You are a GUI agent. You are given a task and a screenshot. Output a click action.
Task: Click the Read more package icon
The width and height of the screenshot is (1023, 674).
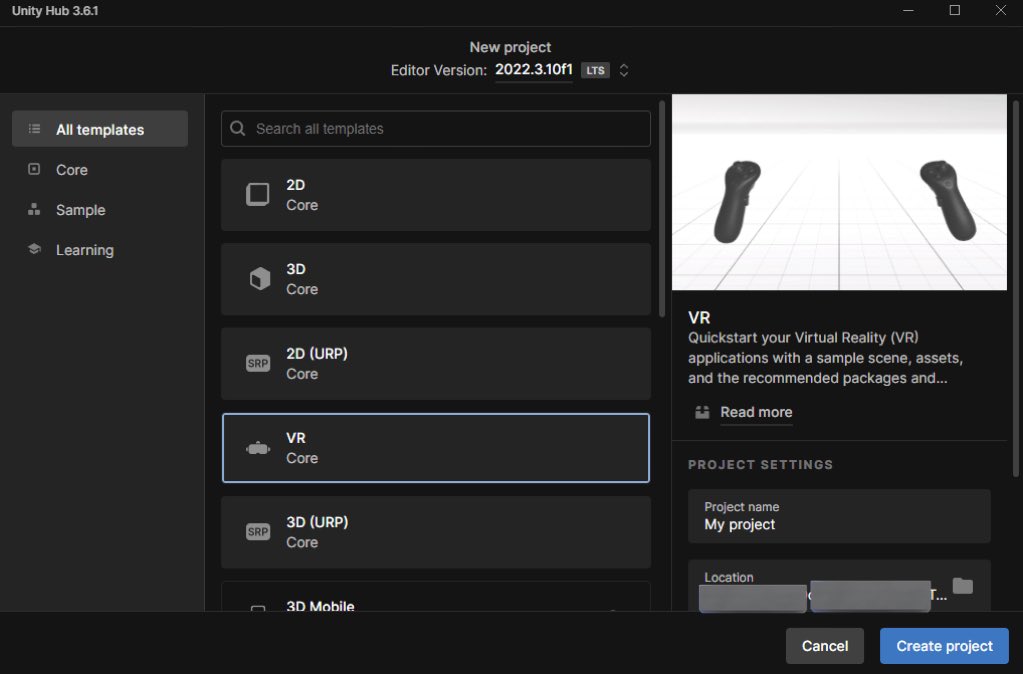click(702, 412)
